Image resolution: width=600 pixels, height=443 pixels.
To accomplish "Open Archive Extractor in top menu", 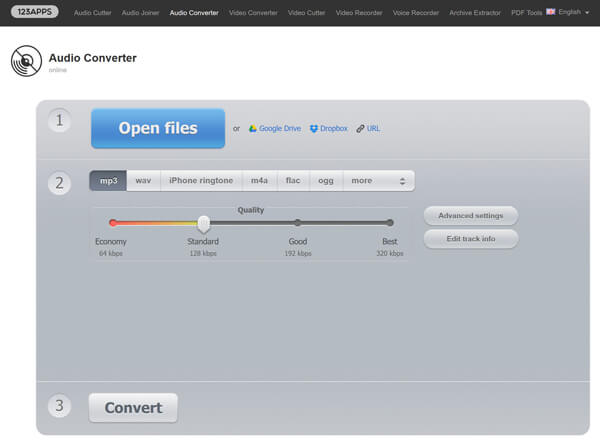I will pyautogui.click(x=475, y=13).
